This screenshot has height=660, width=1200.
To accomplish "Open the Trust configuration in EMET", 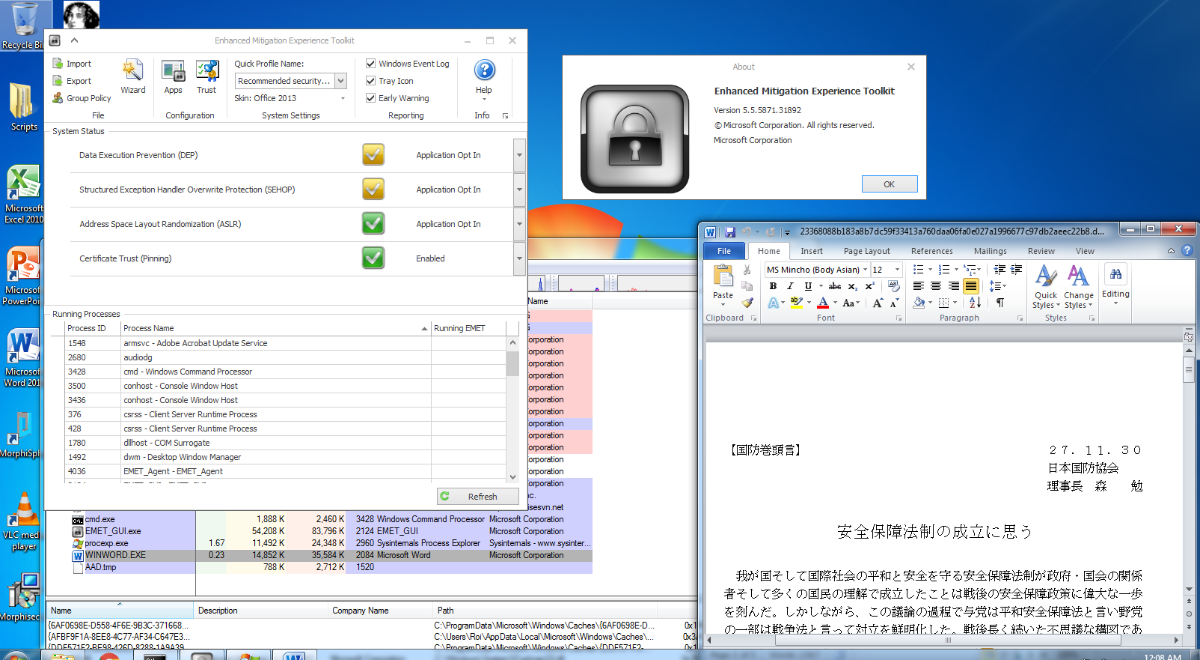I will click(206, 77).
